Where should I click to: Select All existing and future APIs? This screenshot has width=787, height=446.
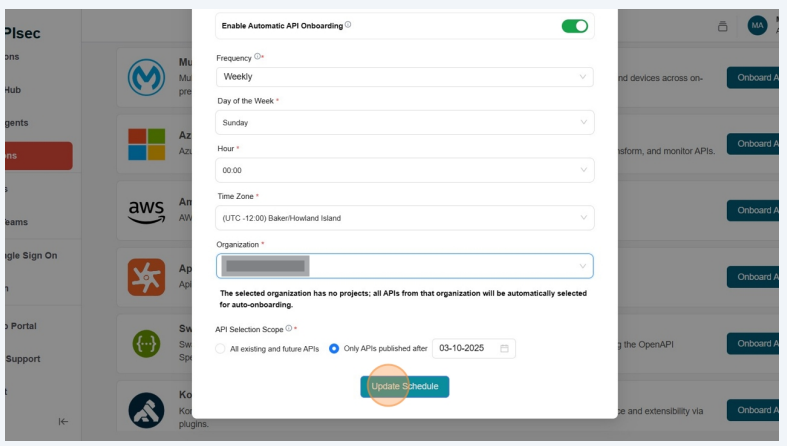(x=221, y=348)
